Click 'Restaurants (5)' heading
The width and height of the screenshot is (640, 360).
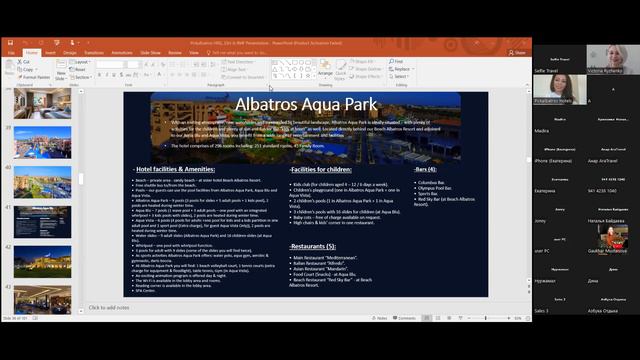pos(313,247)
